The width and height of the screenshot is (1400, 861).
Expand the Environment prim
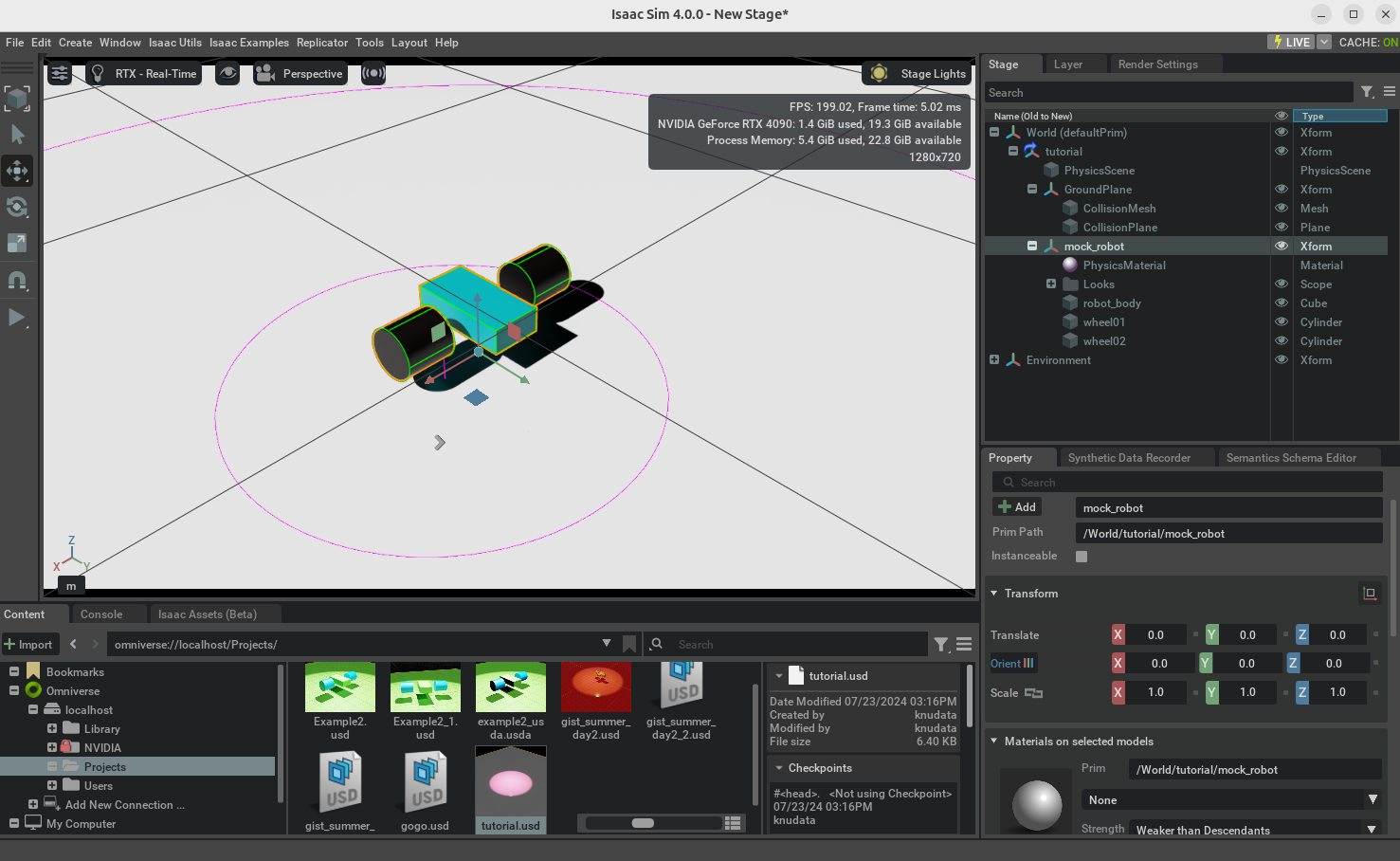pos(994,360)
